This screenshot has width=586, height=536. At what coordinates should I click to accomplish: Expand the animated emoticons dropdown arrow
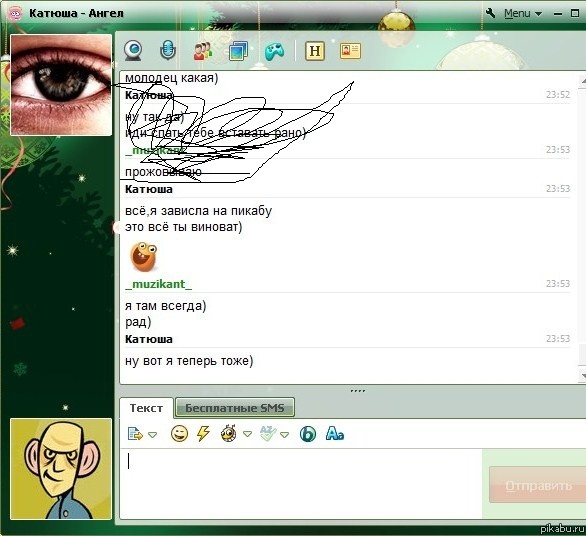click(247, 434)
